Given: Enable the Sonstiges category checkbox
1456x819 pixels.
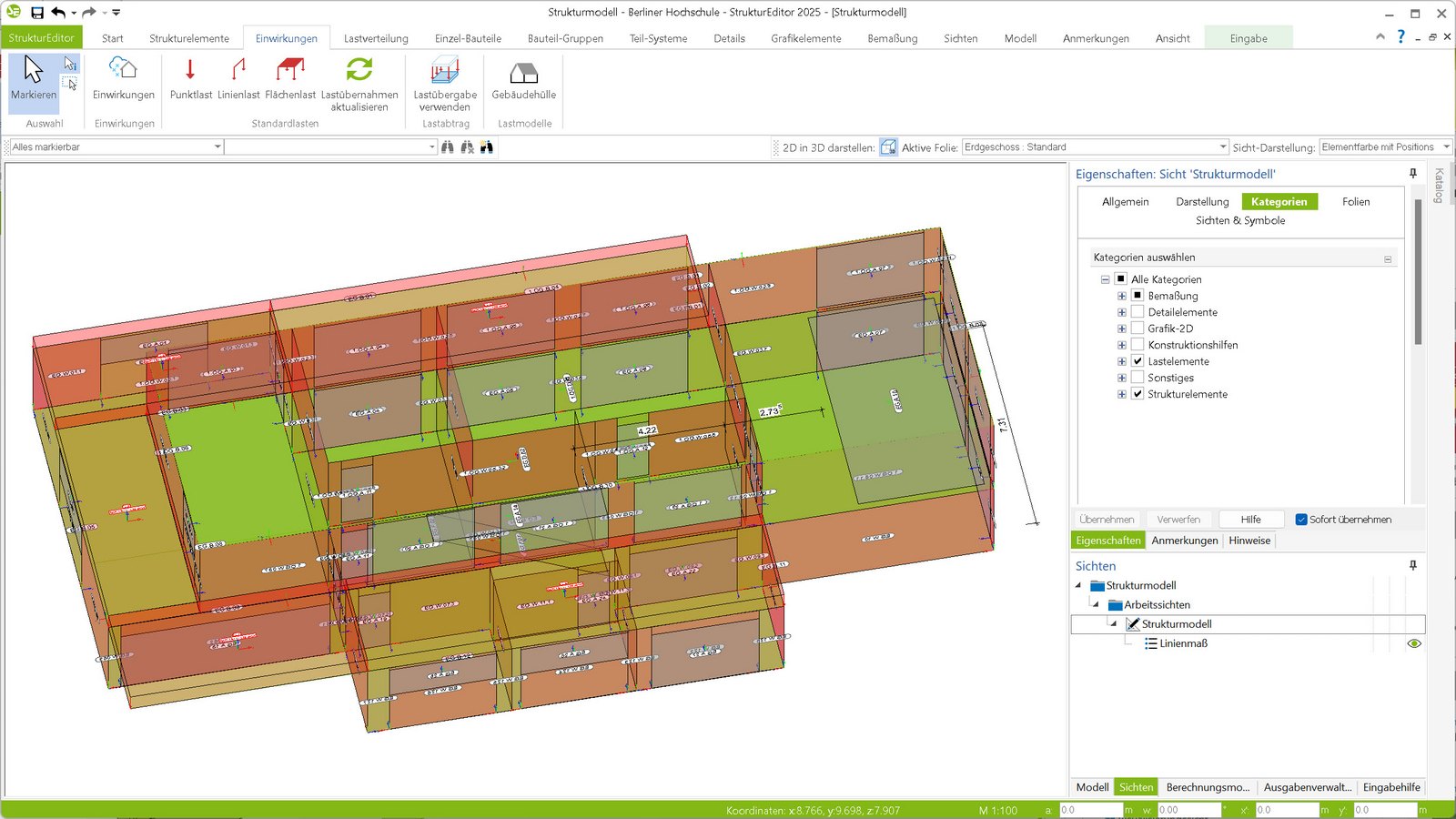Looking at the screenshot, I should tap(1137, 377).
